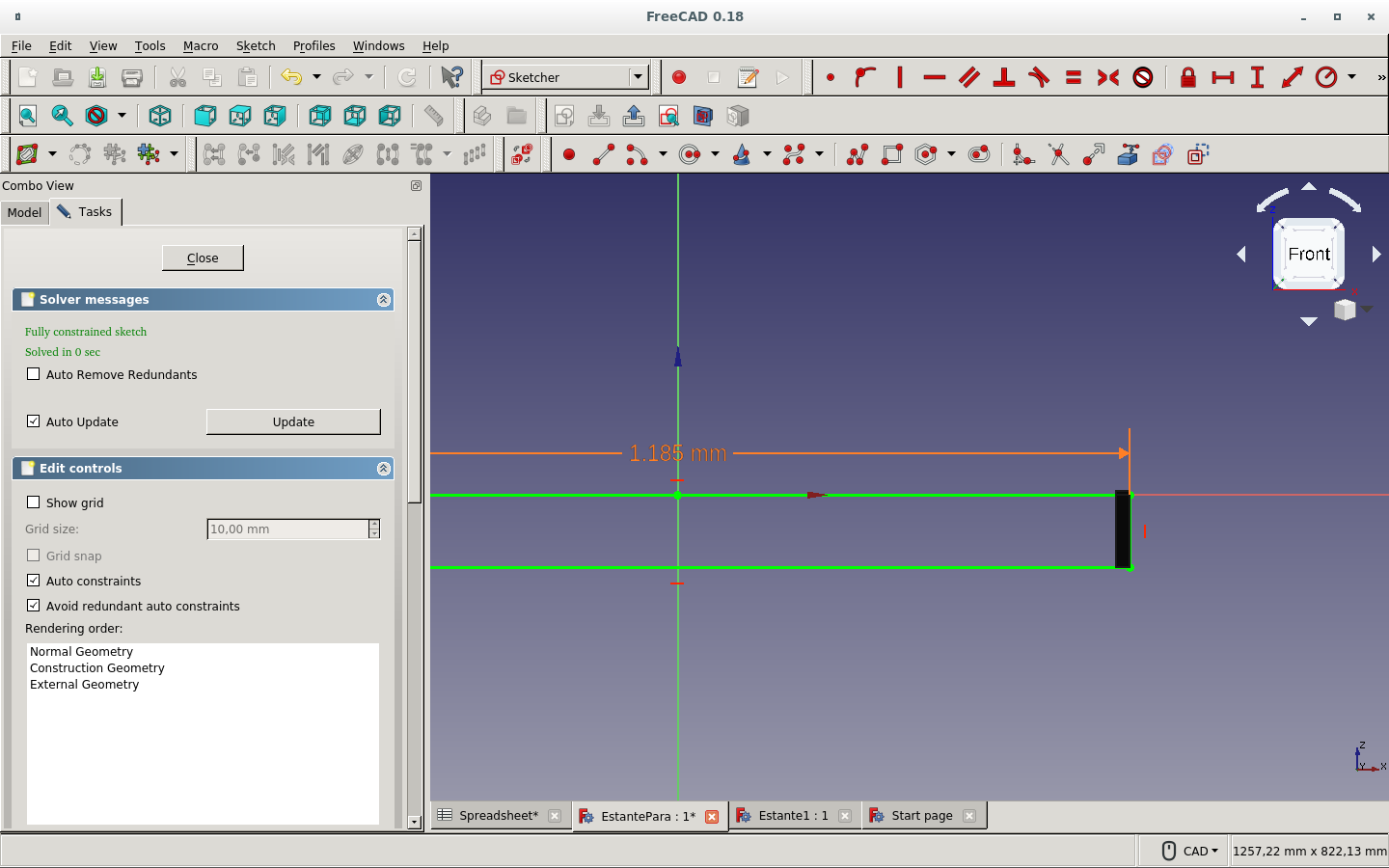This screenshot has width=1389, height=868.
Task: Select the create slot tool
Action: [x=979, y=154]
